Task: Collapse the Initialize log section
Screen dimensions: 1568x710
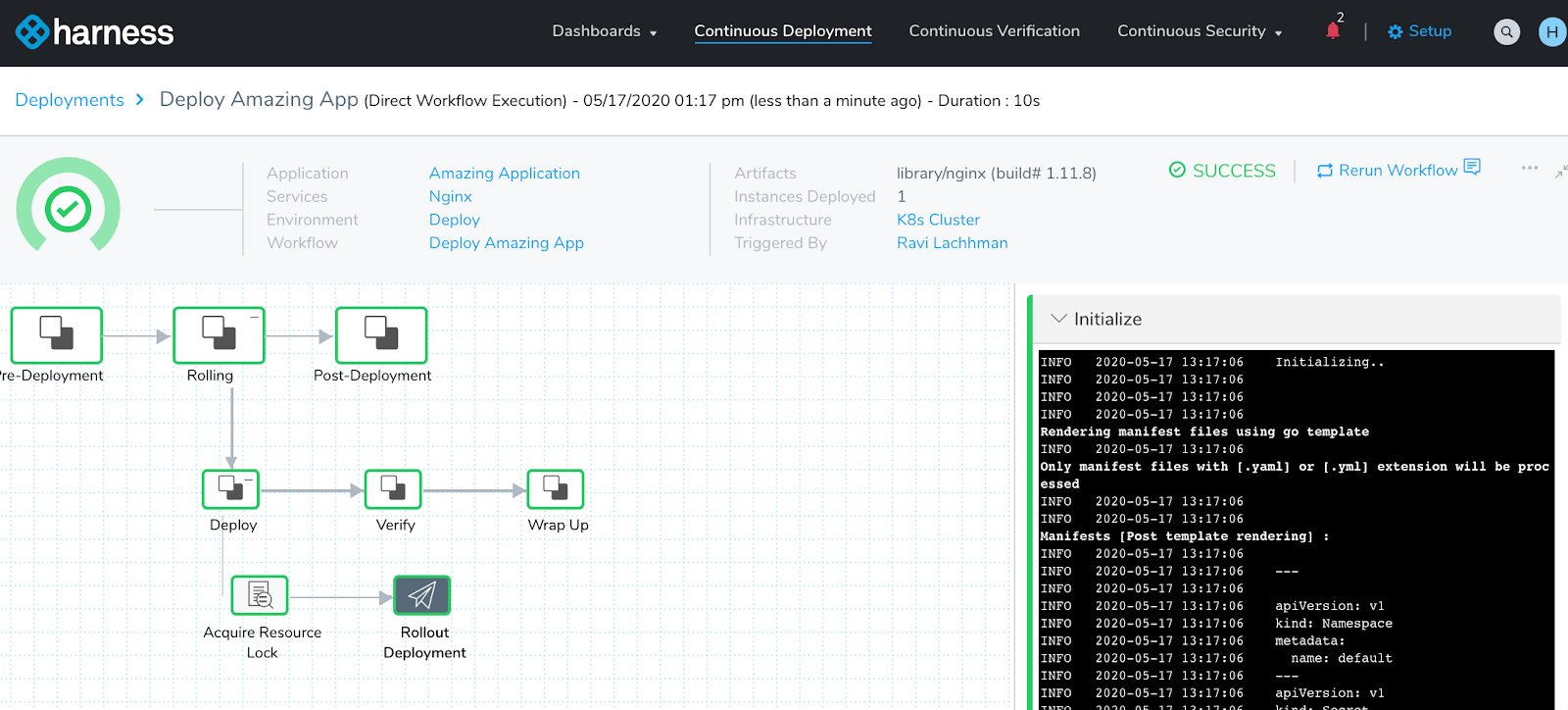Action: tap(1058, 319)
